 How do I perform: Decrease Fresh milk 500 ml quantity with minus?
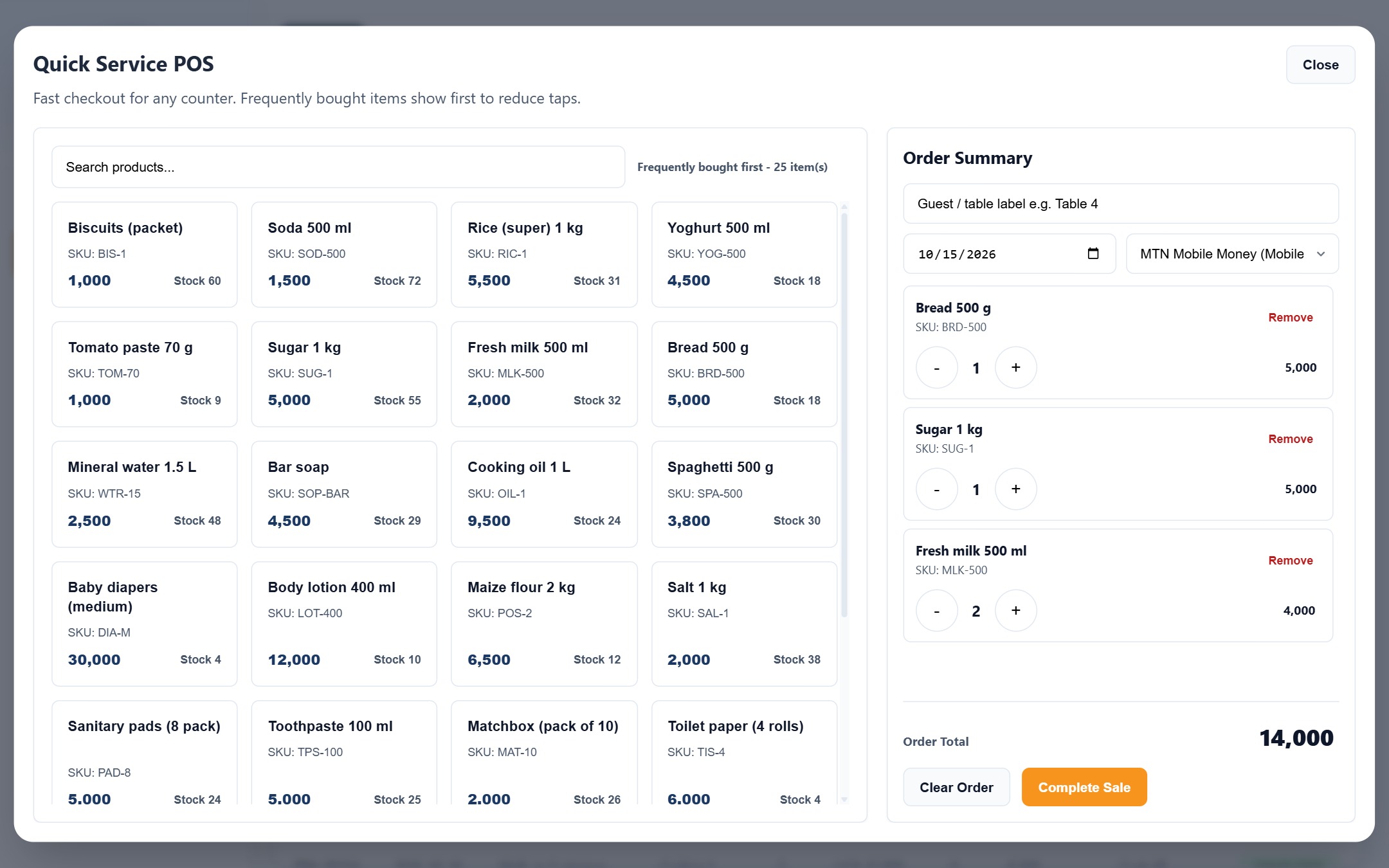pyautogui.click(x=936, y=611)
